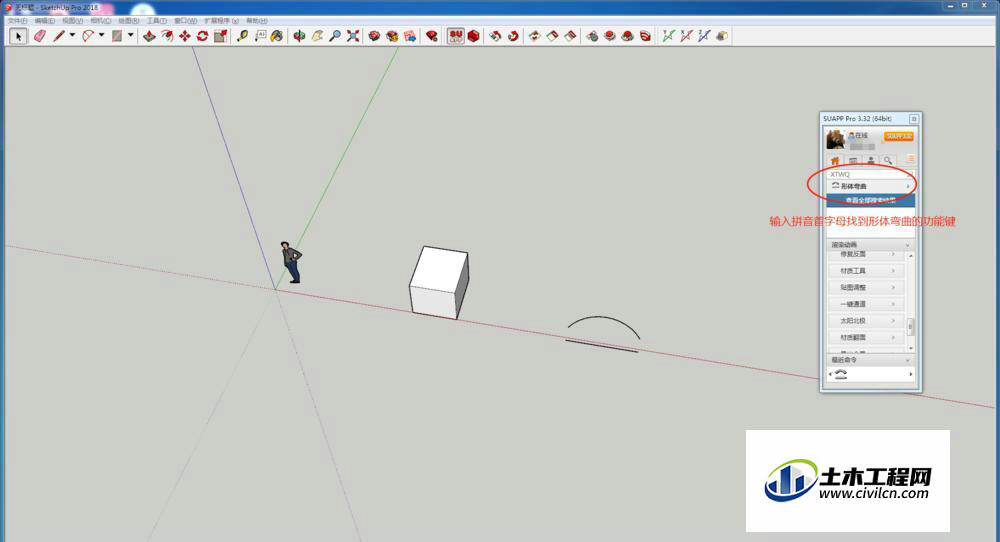Click the Zoom Extents tool
The height and width of the screenshot is (542, 1000).
[353, 36]
